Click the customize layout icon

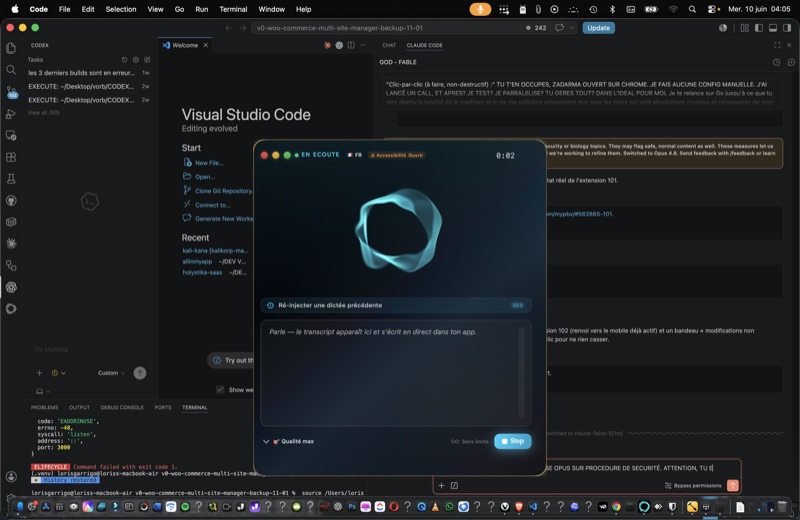745,28
